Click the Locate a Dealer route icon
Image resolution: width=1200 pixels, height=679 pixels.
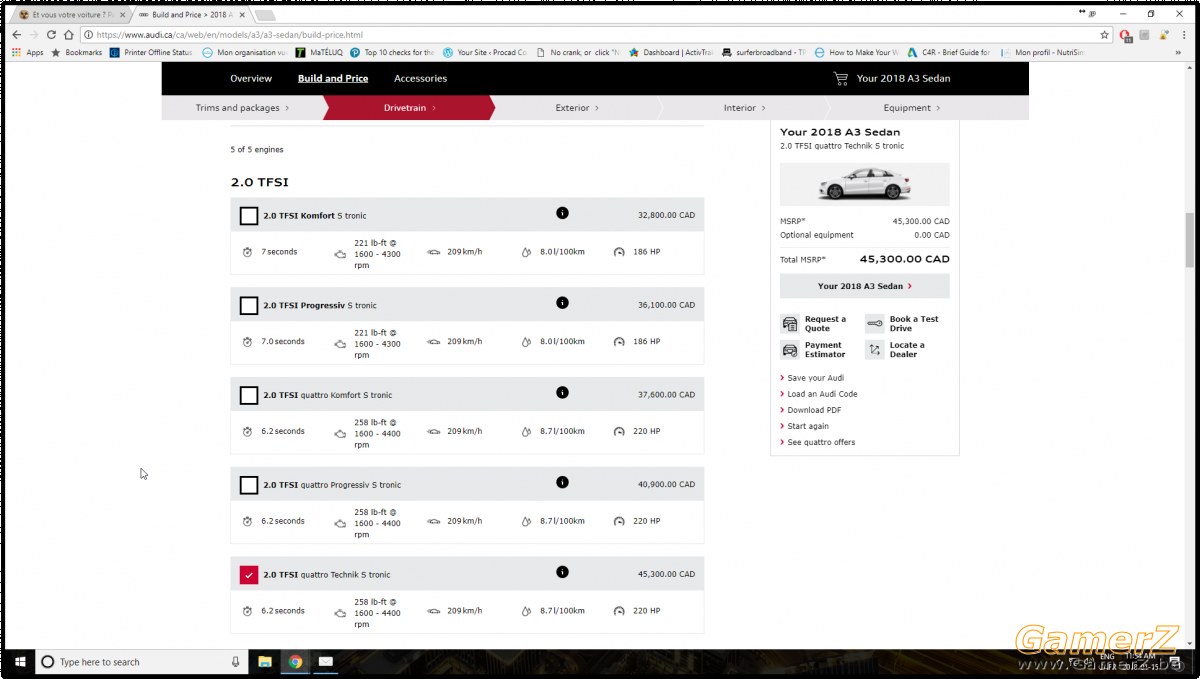[x=874, y=350]
